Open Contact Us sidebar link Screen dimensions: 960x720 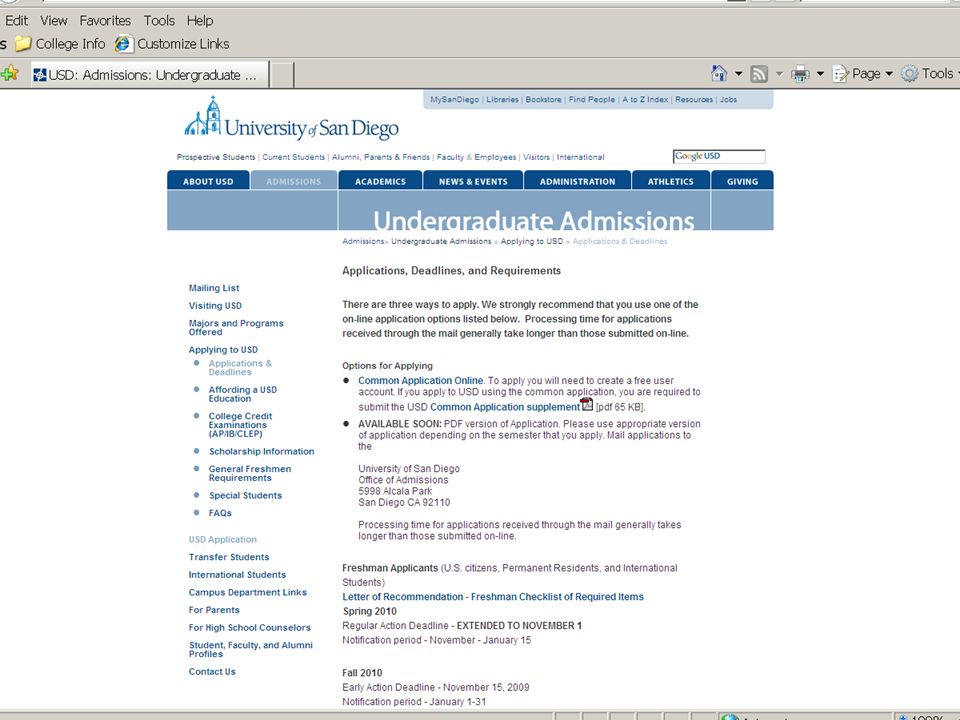[212, 672]
